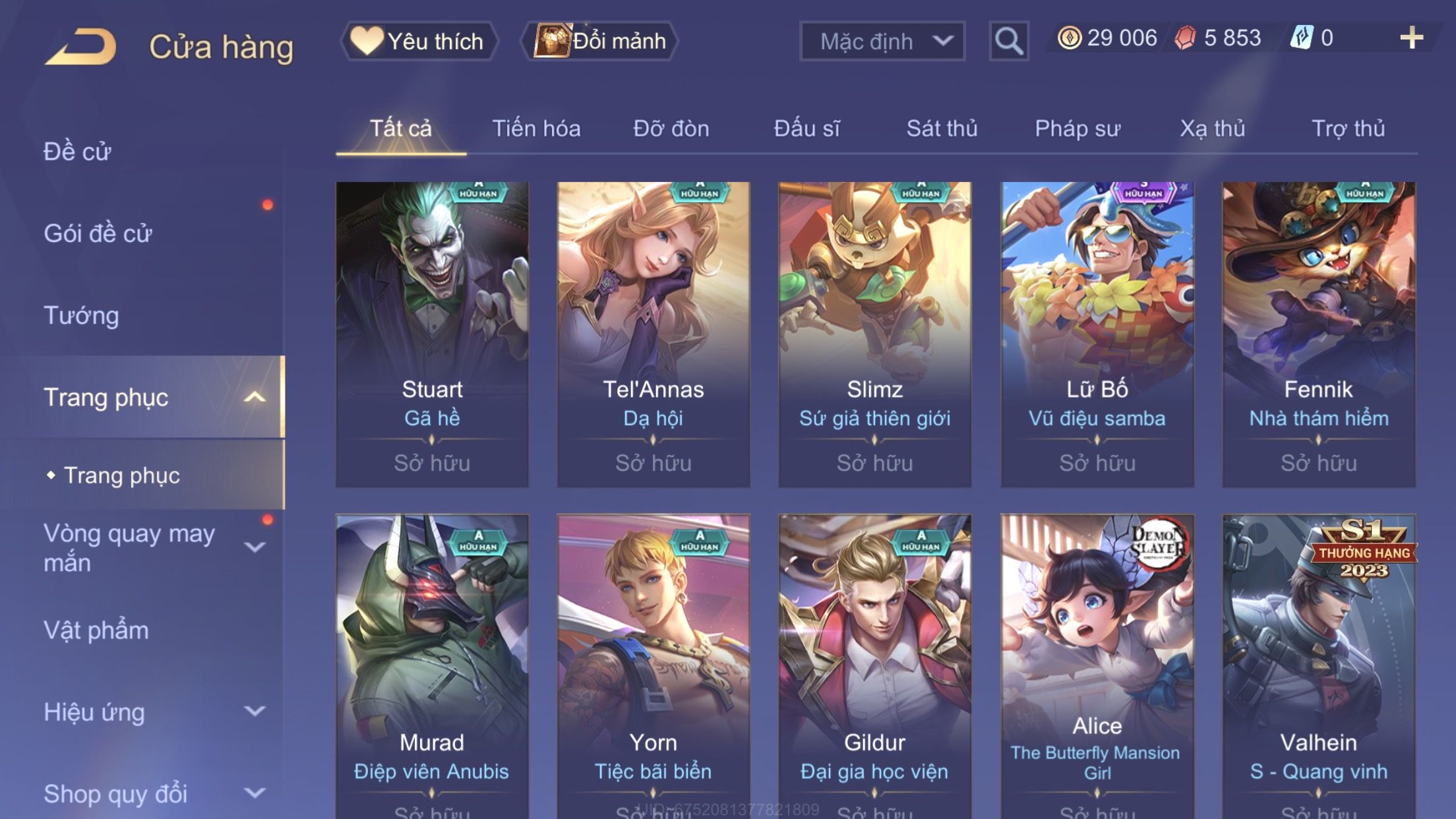Open Yêu thích heart favorites
Screen dimensions: 1456x819
coord(419,41)
